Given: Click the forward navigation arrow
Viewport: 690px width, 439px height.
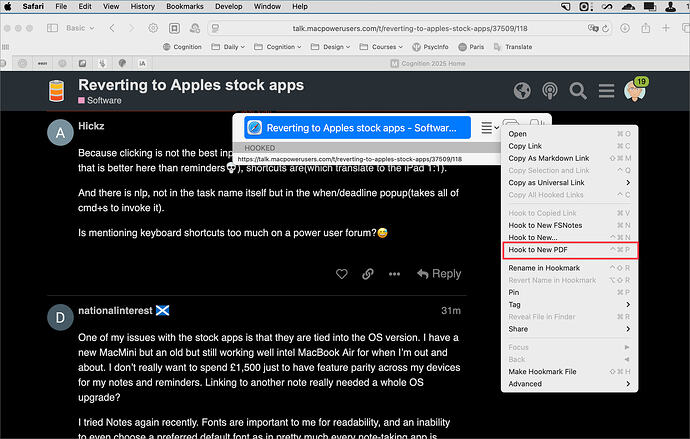Looking at the screenshot, I should pyautogui.click(x=131, y=28).
